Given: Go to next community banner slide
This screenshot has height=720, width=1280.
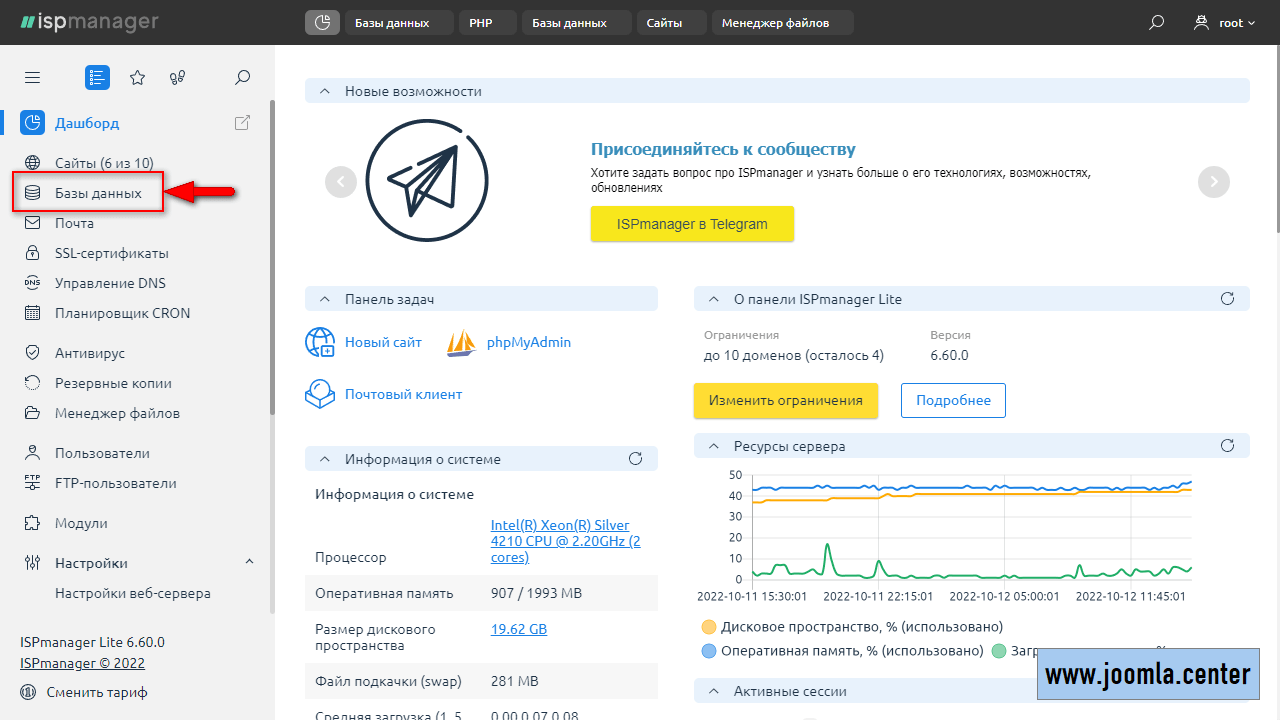Looking at the screenshot, I should pos(1214,182).
